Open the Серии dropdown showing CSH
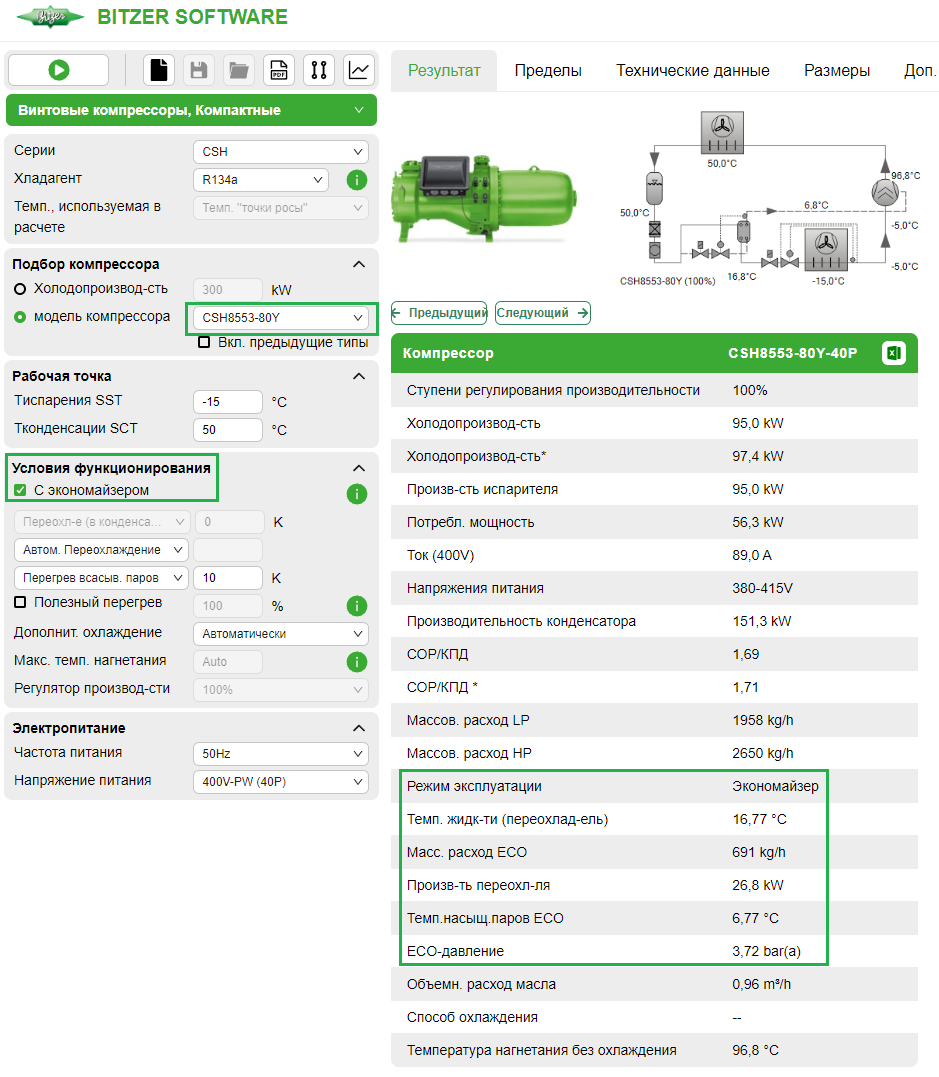Viewport: 939px width, 1077px height. [x=280, y=151]
